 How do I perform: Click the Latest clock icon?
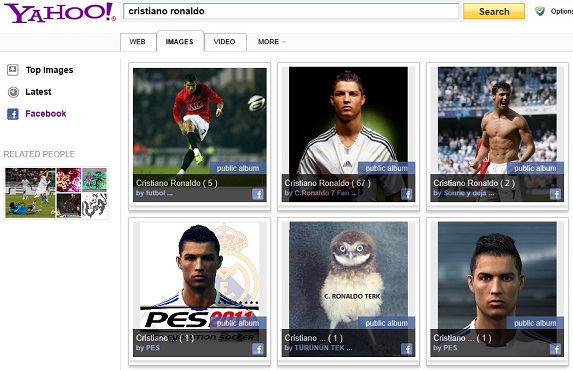pos(13,92)
